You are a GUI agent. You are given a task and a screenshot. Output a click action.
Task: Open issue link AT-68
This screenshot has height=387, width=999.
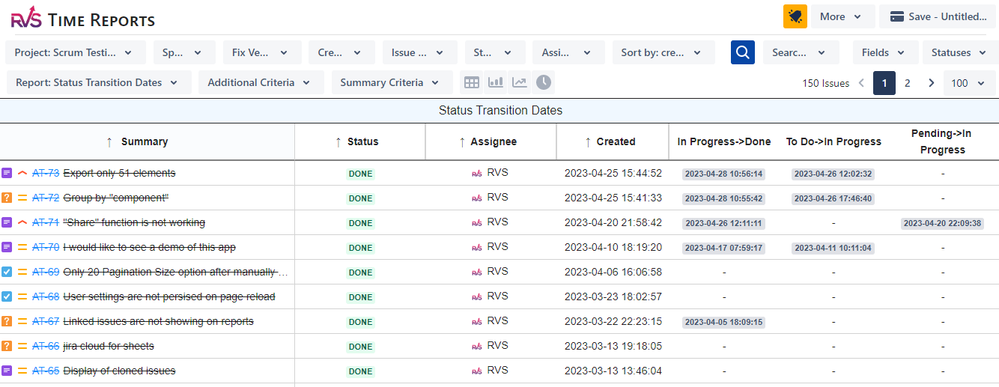45,296
